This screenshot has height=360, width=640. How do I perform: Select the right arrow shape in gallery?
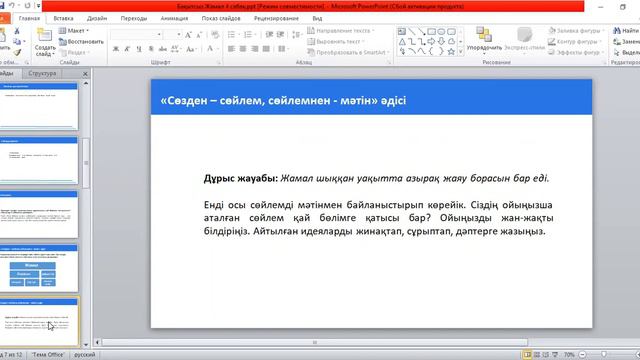tap(431, 42)
